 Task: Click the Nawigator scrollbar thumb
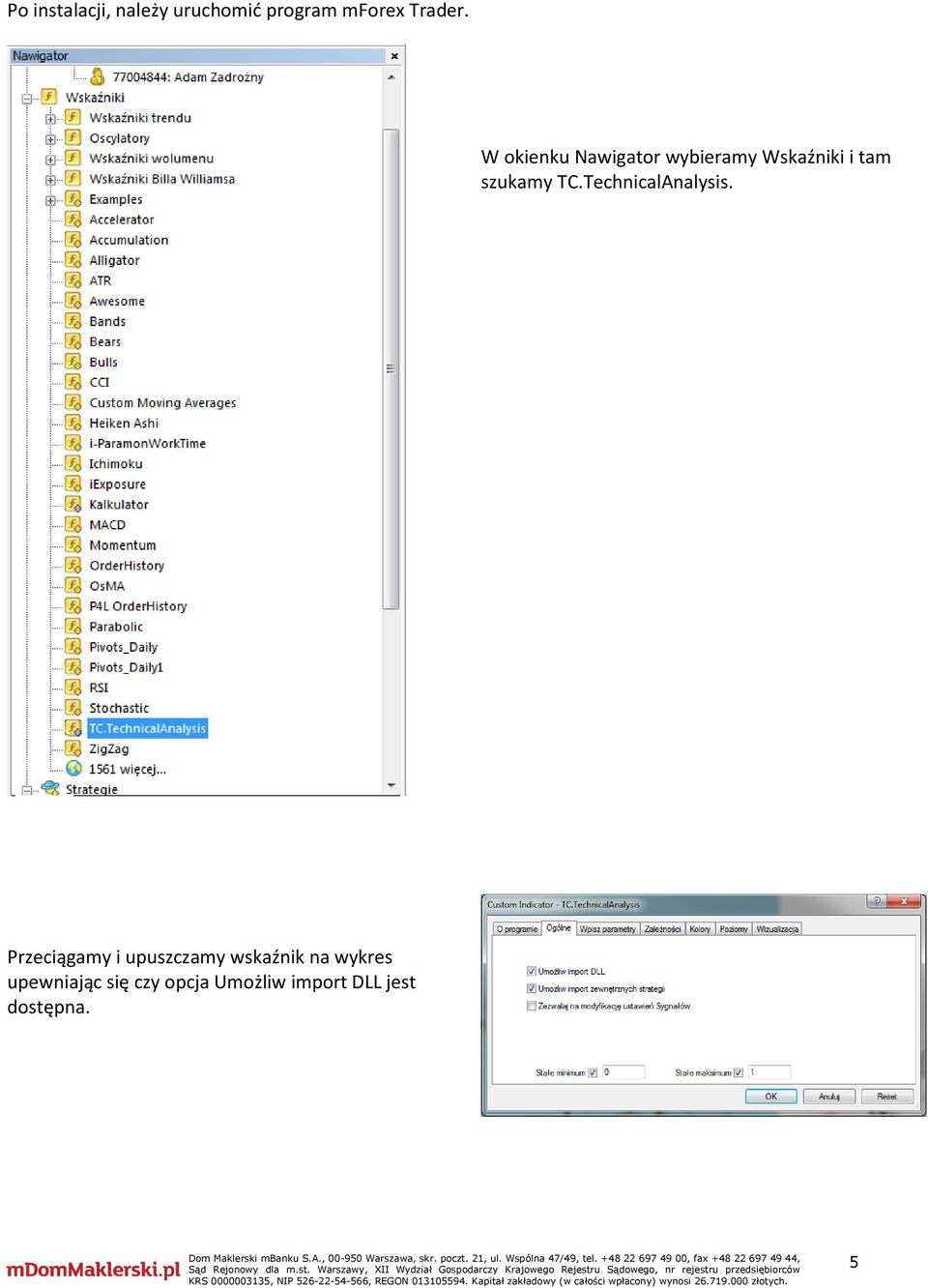coord(391,367)
